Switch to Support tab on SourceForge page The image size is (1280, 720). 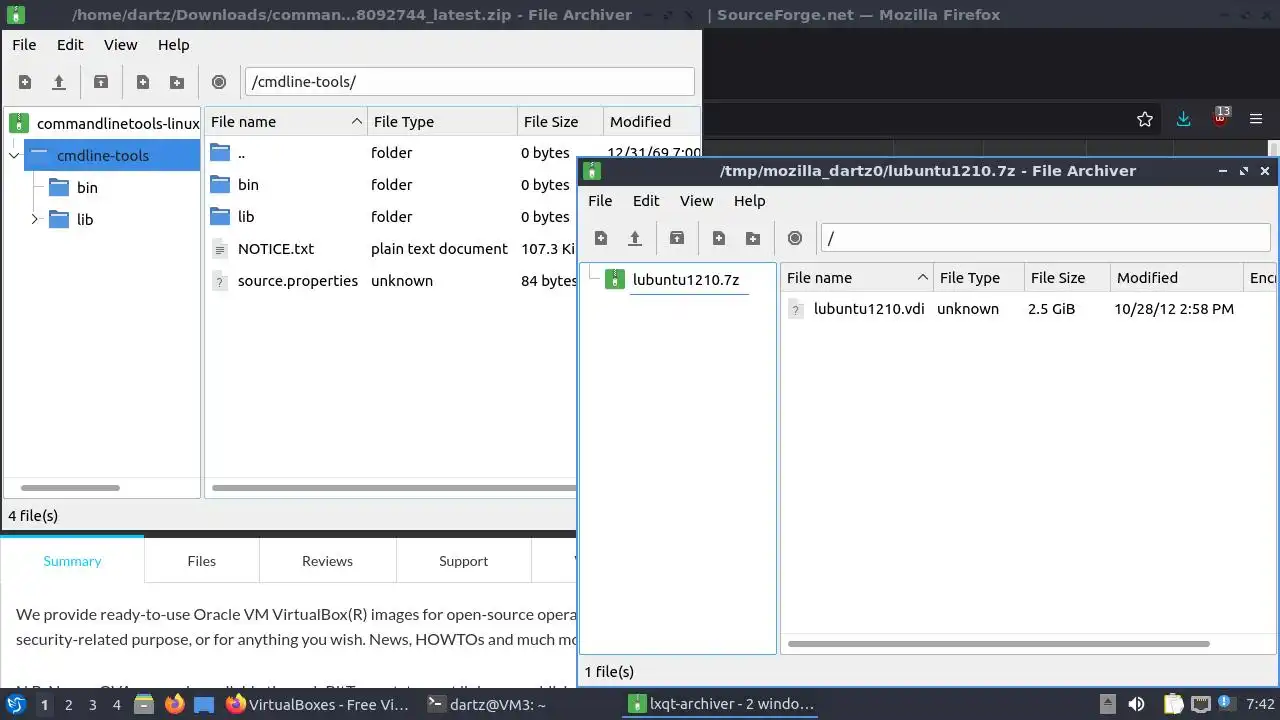463,561
